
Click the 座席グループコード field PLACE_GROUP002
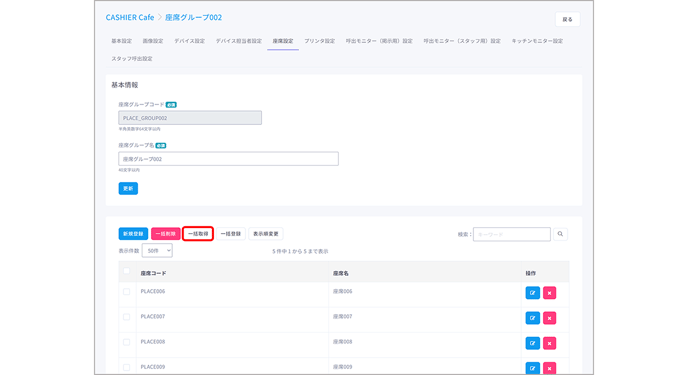coord(190,118)
